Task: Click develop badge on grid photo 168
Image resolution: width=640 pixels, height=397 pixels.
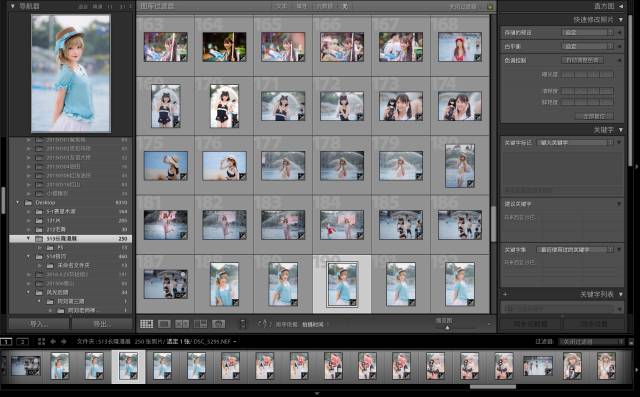Action: pos(478,58)
